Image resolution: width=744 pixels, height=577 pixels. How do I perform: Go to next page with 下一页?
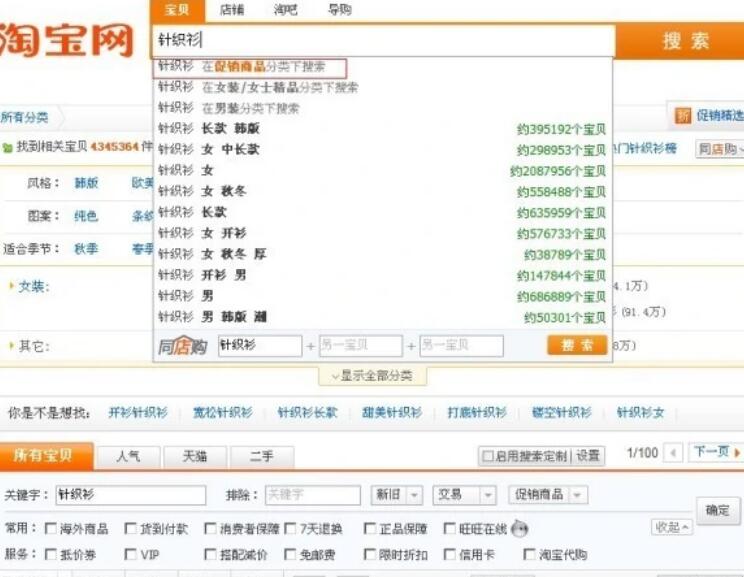pos(716,452)
